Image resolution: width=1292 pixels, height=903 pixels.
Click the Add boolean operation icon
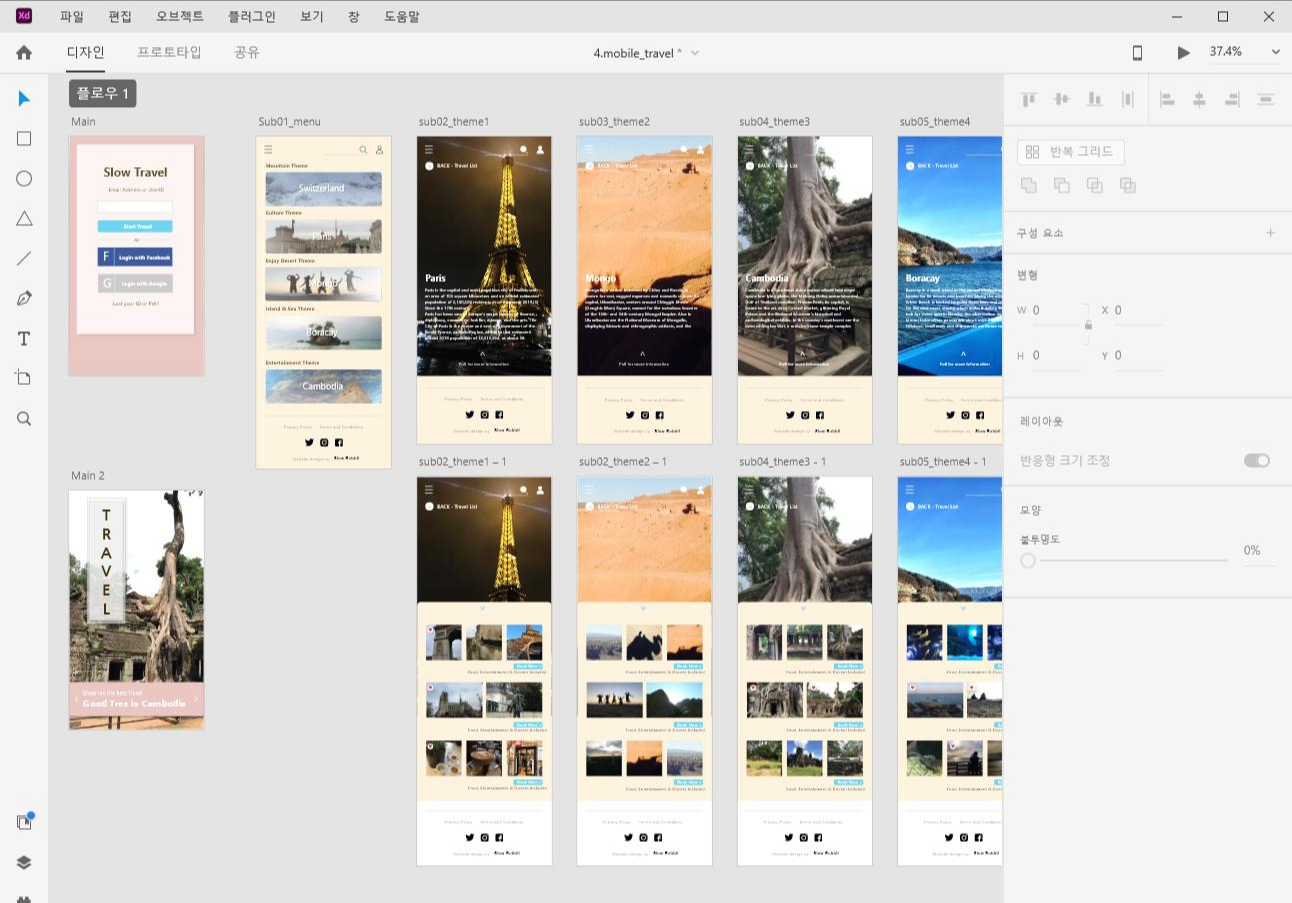point(1028,185)
